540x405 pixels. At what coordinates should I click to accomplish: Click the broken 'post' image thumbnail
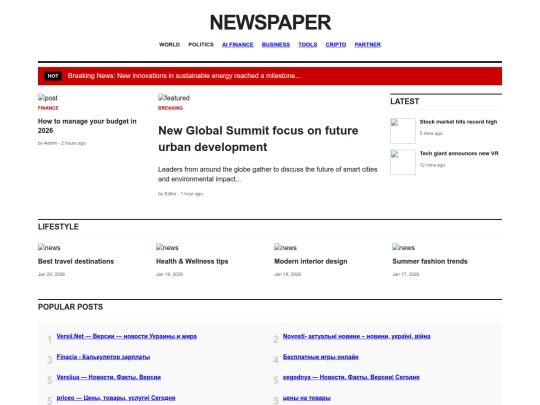pos(48,98)
